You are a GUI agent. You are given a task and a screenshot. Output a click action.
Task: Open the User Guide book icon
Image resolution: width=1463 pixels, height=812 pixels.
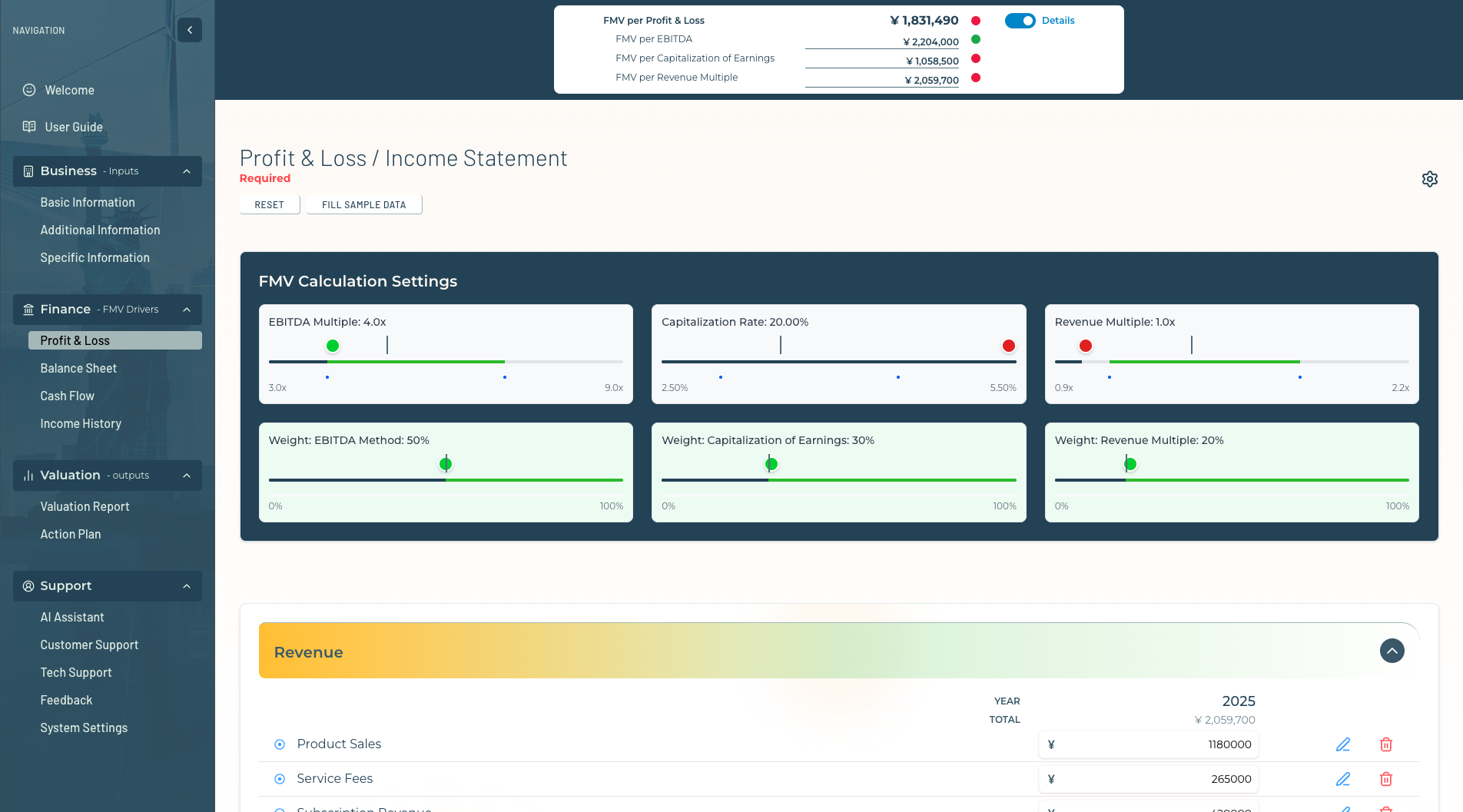click(28, 127)
